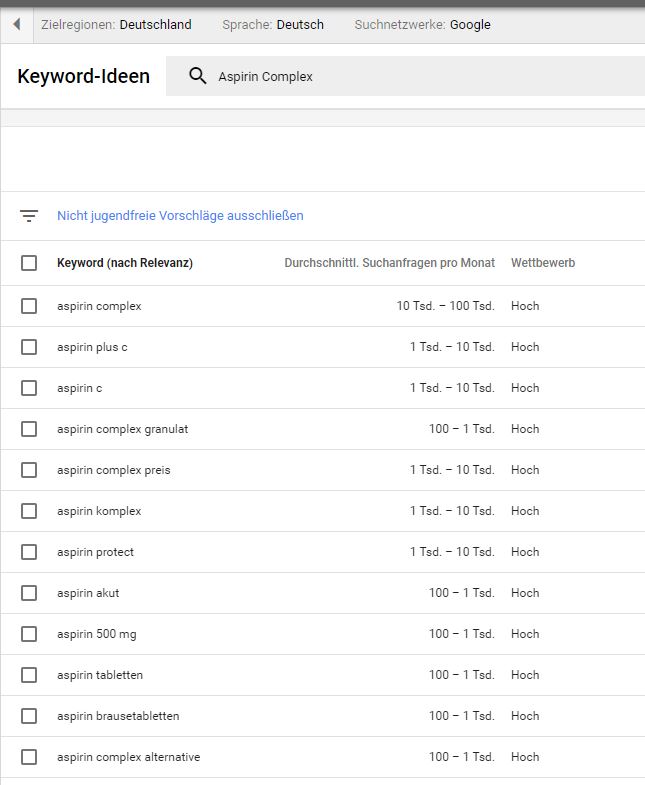645x785 pixels.
Task: Select all keywords header checkbox
Action: click(x=29, y=263)
